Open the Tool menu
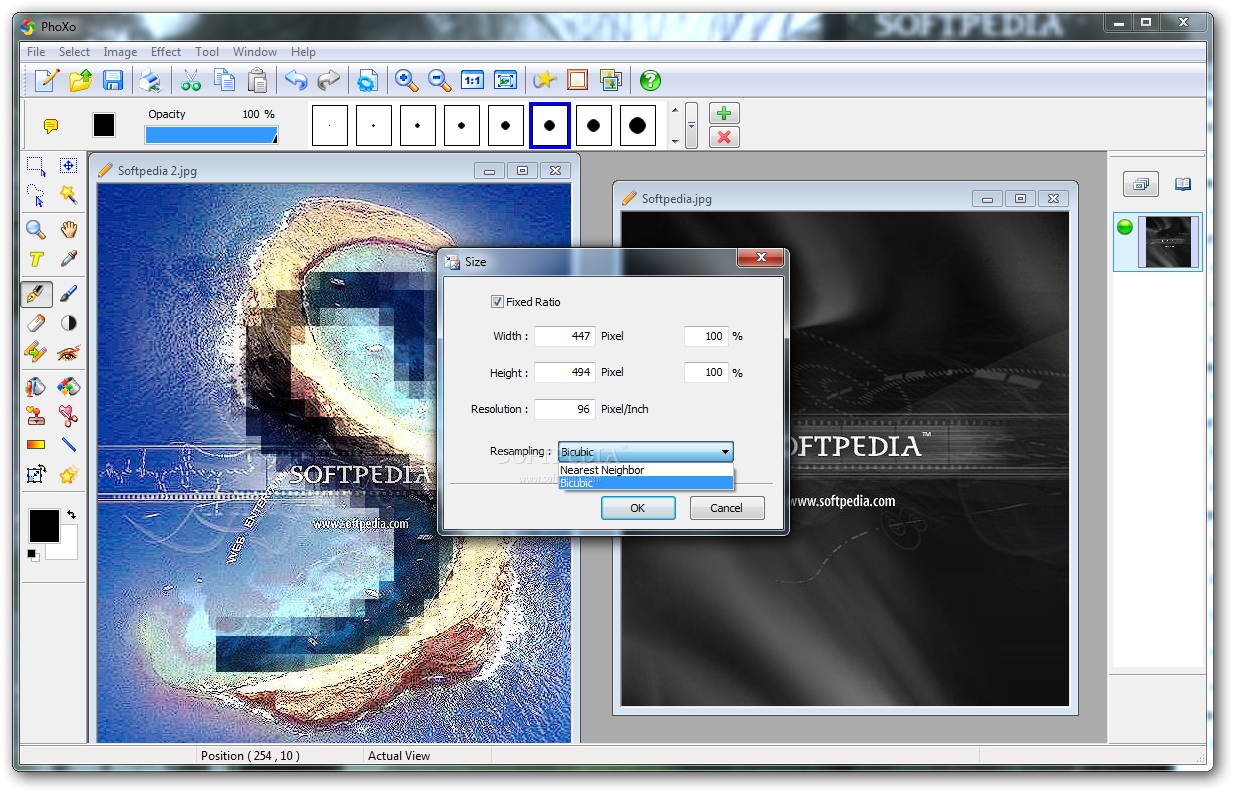 click(207, 52)
